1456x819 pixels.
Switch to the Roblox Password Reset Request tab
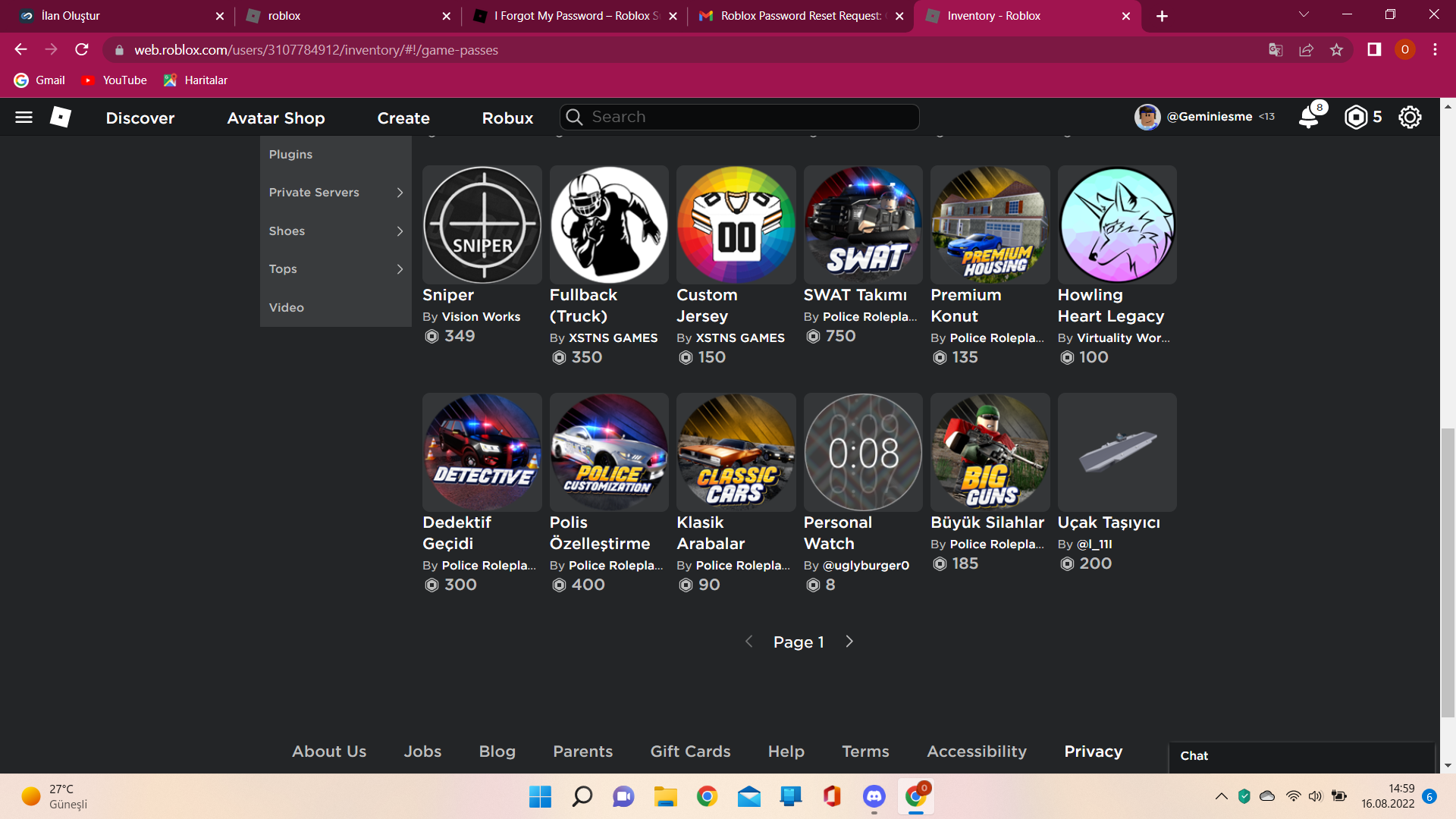coord(800,16)
